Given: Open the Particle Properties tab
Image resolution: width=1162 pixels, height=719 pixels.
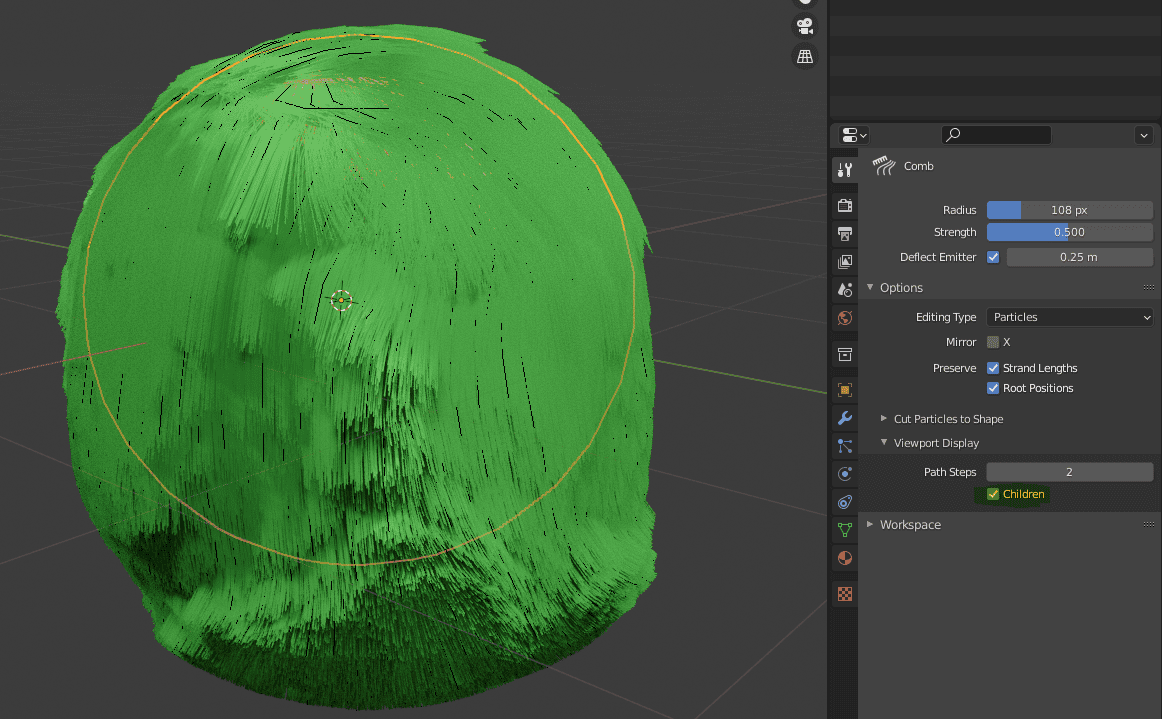Looking at the screenshot, I should (x=844, y=445).
